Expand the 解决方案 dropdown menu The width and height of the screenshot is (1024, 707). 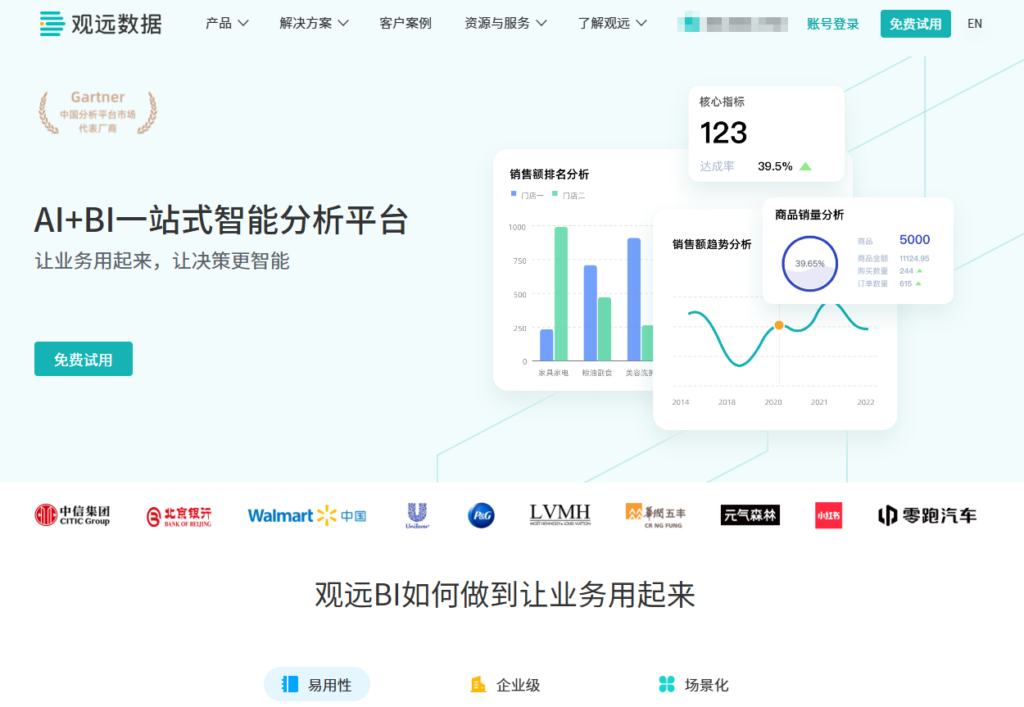[x=314, y=23]
